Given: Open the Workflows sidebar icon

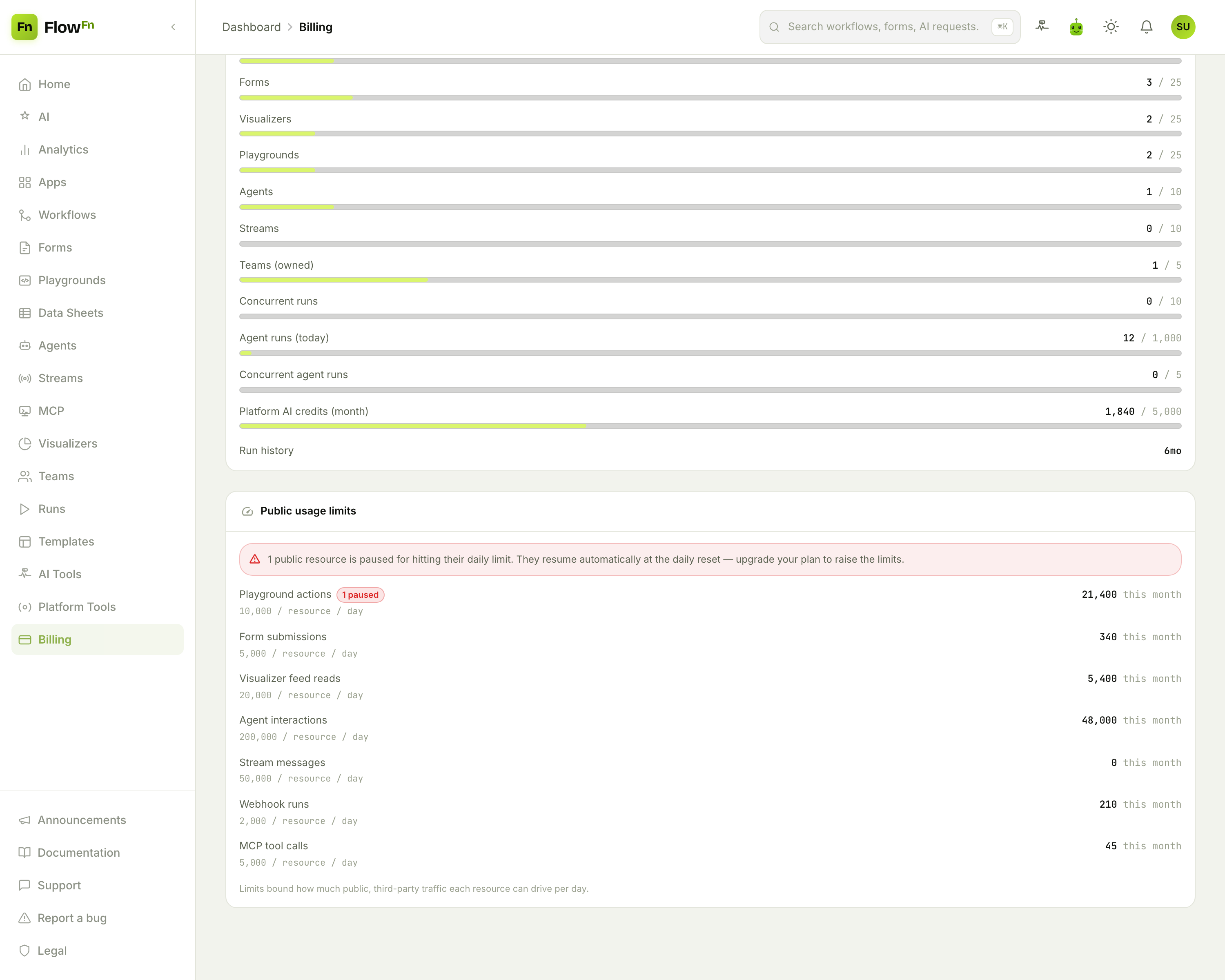Looking at the screenshot, I should (24, 215).
